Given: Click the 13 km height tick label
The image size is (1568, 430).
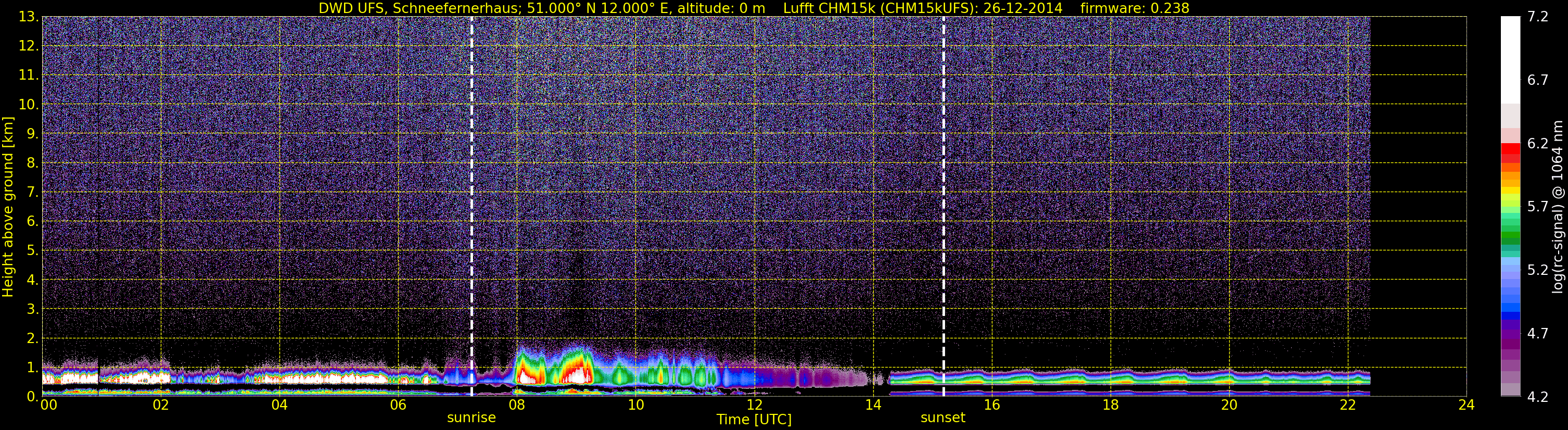Looking at the screenshot, I should click(28, 17).
